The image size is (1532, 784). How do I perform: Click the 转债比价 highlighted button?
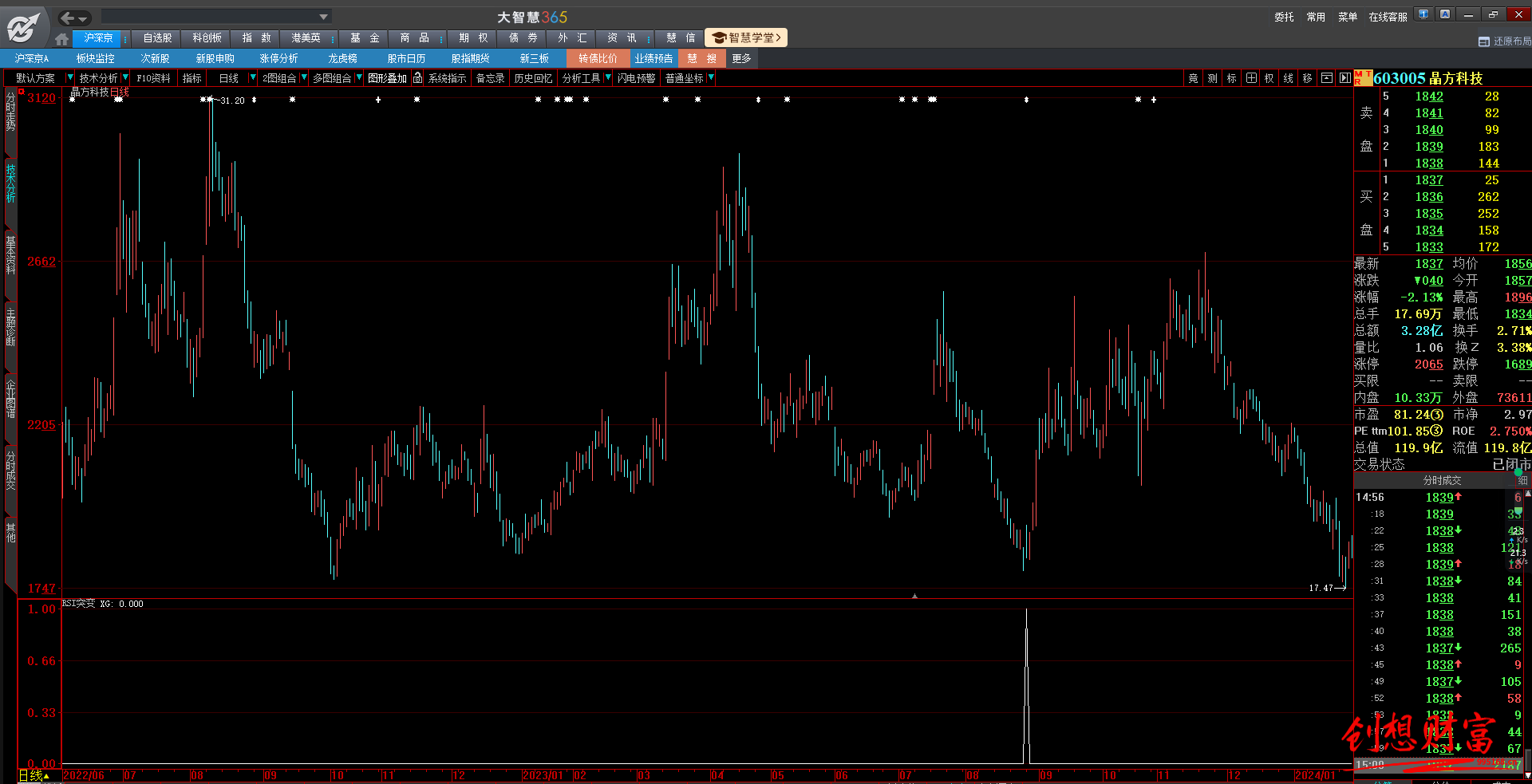(598, 58)
